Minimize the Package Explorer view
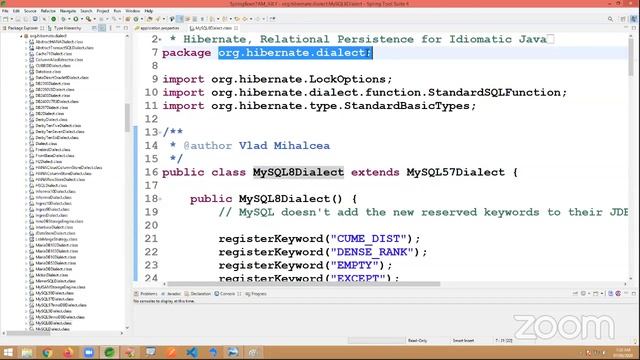 point(118,28)
